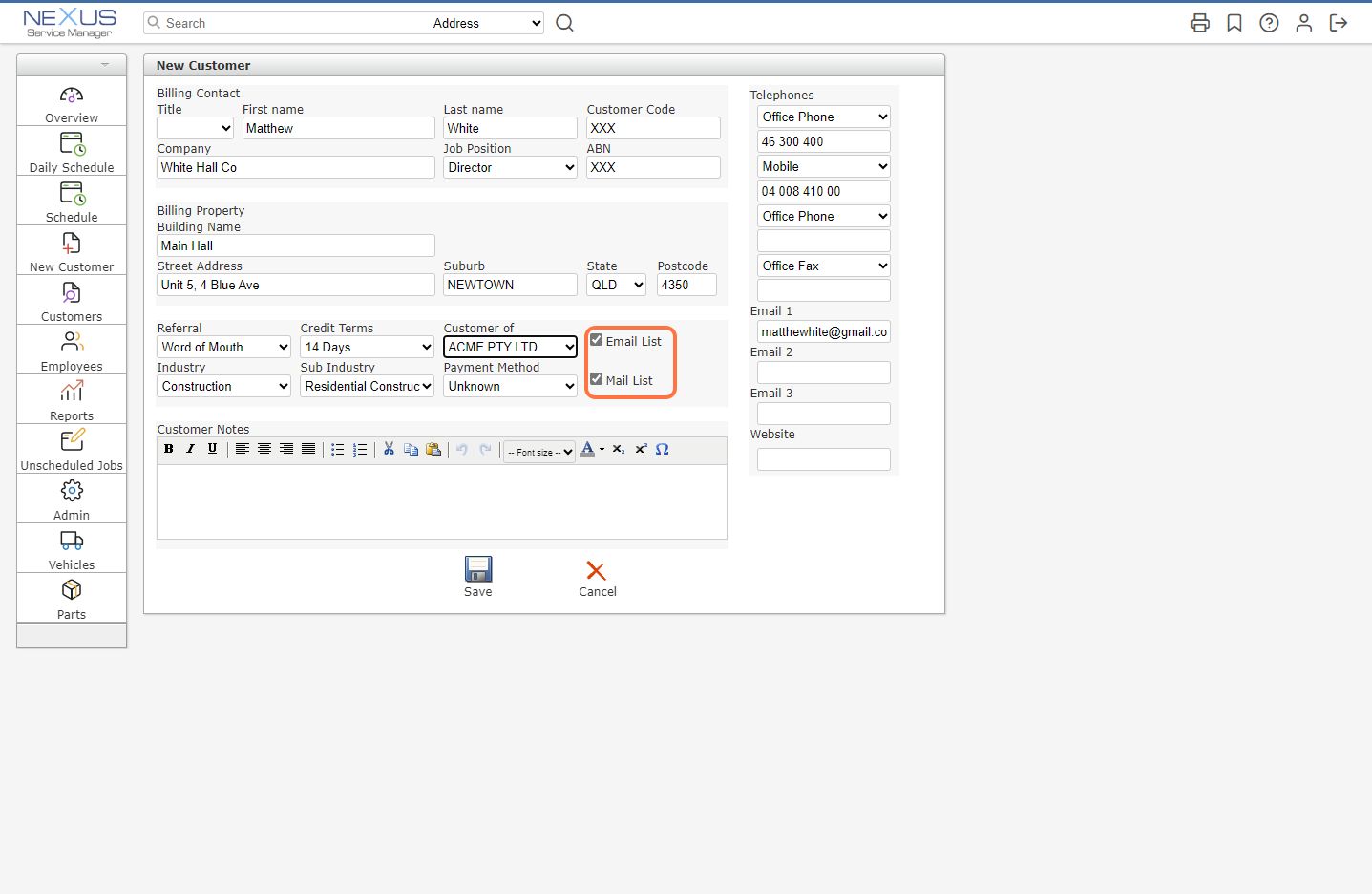1372x894 pixels.
Task: Open Unscheduled Jobs in the sidebar
Action: coord(72,449)
